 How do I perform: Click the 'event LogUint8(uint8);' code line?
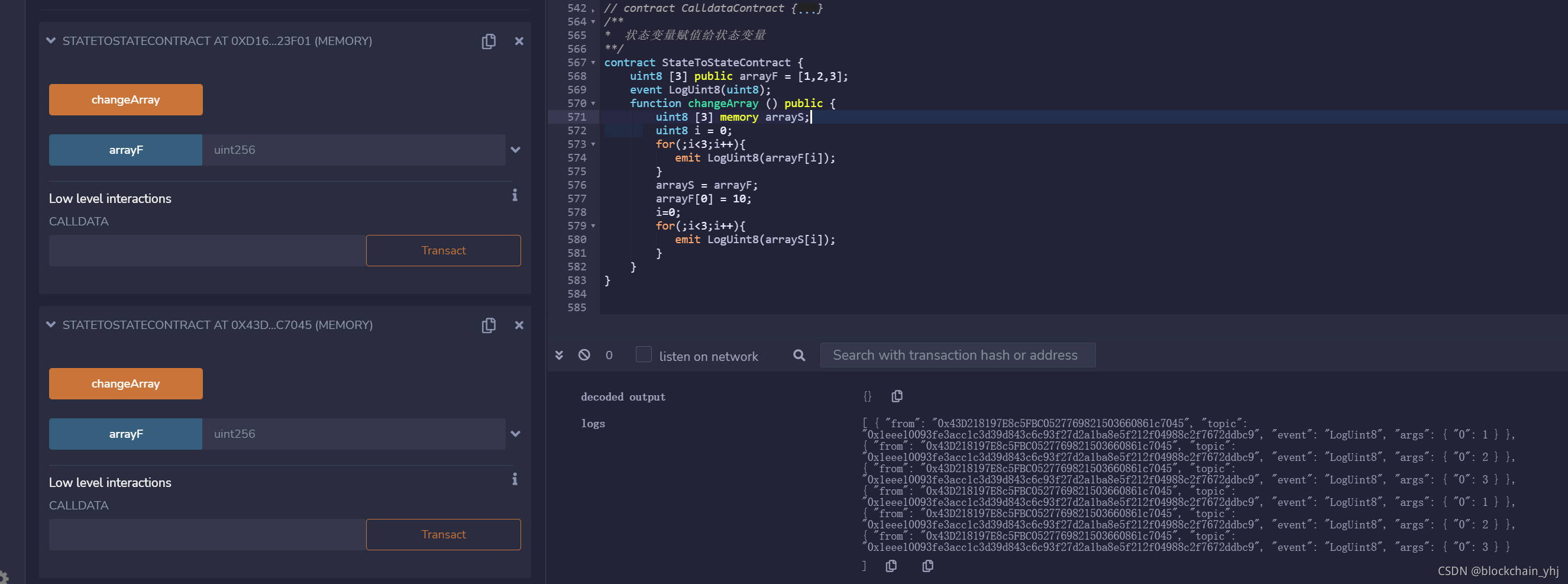click(700, 89)
